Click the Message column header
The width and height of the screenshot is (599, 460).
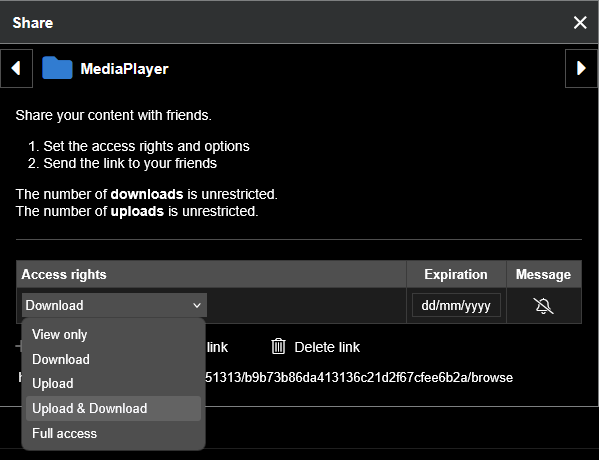tap(544, 274)
